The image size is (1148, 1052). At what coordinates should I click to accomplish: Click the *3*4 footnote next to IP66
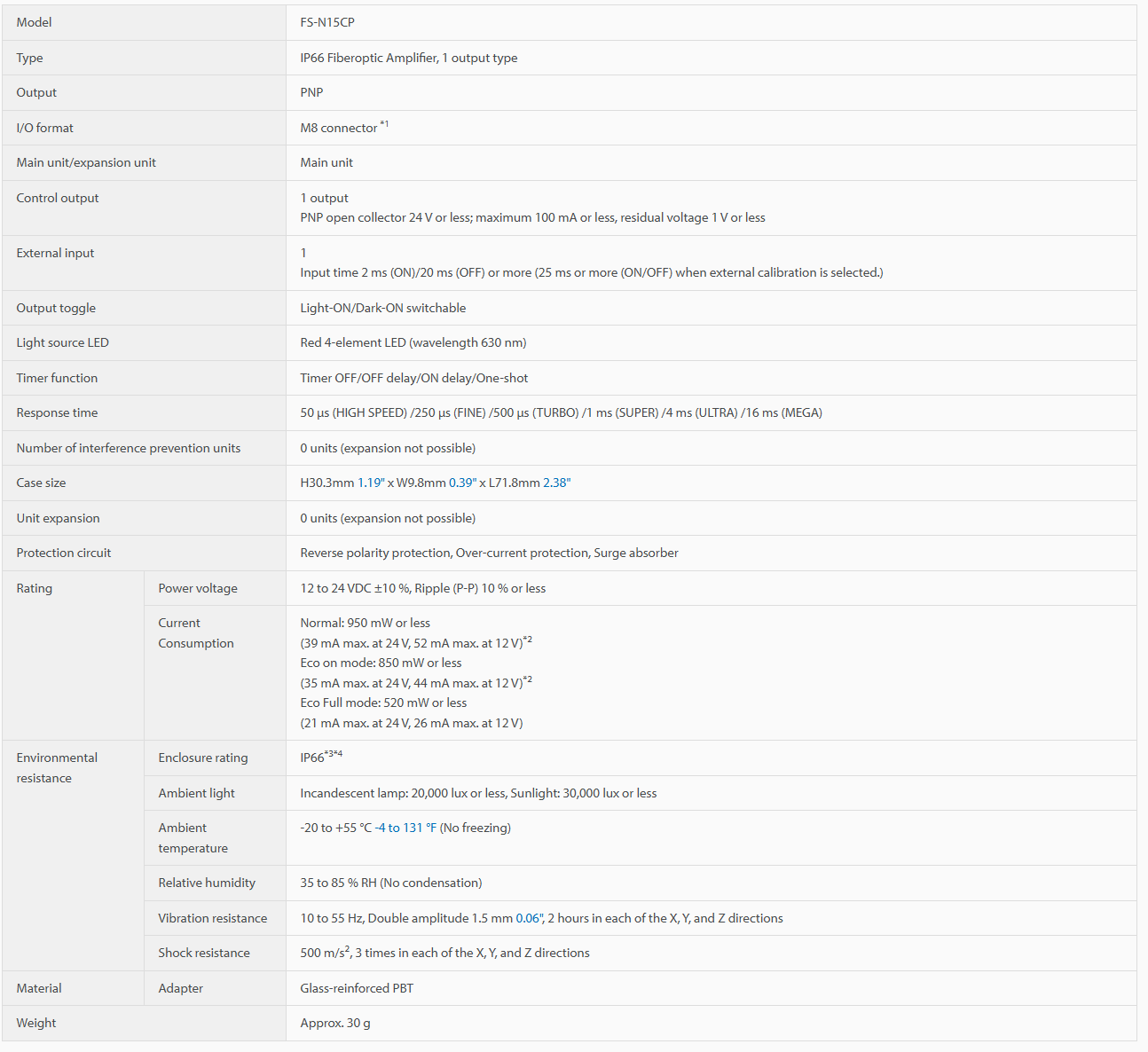pos(334,754)
